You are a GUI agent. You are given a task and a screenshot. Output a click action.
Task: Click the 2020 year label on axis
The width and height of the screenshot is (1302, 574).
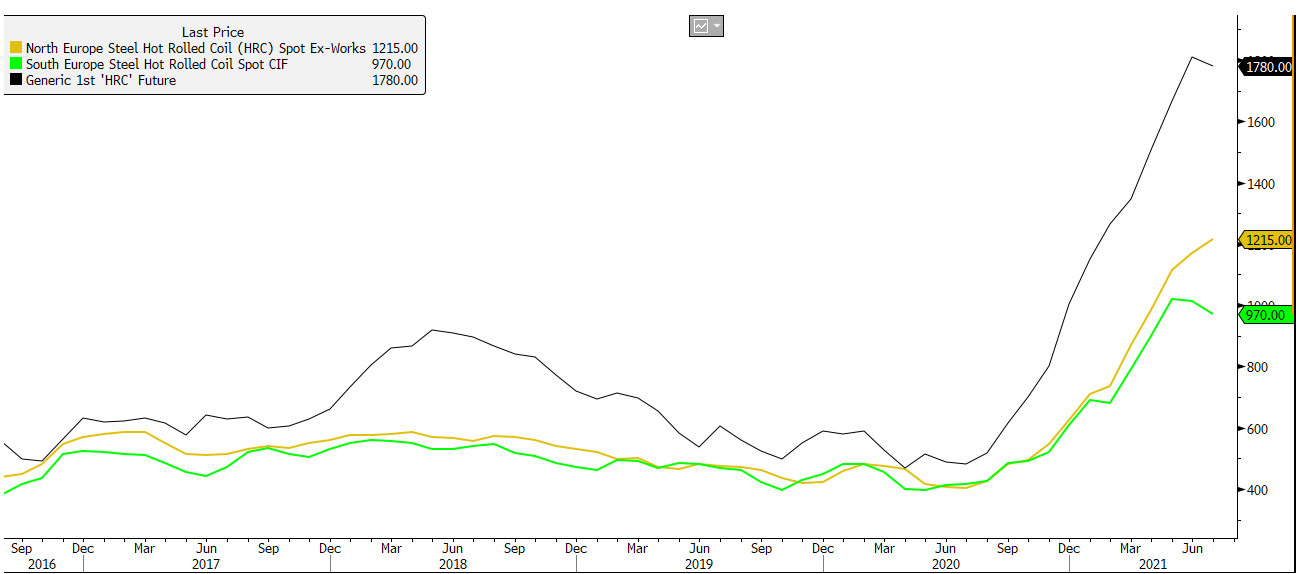pyautogui.click(x=945, y=565)
